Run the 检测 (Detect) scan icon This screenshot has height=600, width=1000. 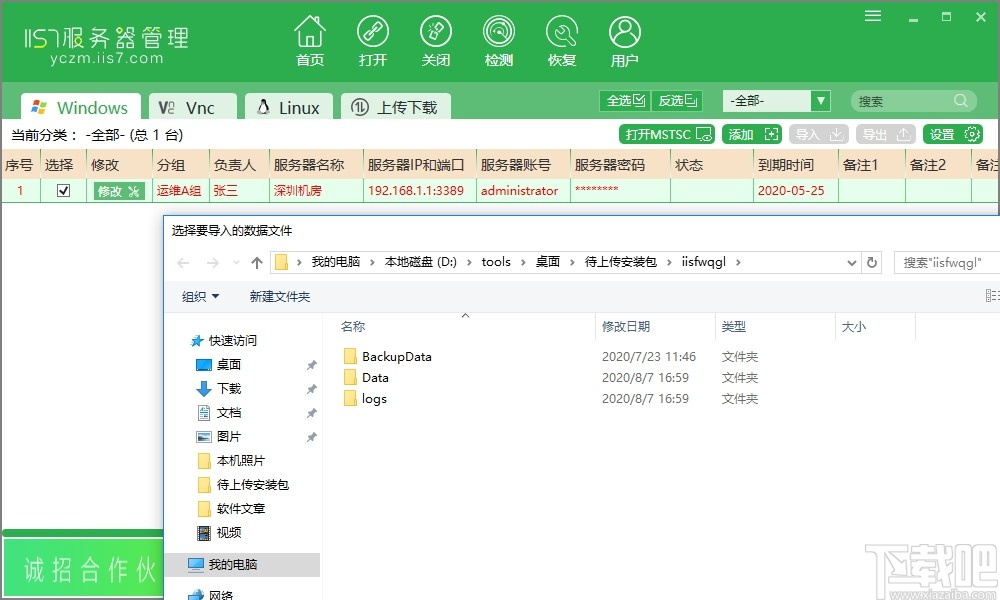coord(499,40)
